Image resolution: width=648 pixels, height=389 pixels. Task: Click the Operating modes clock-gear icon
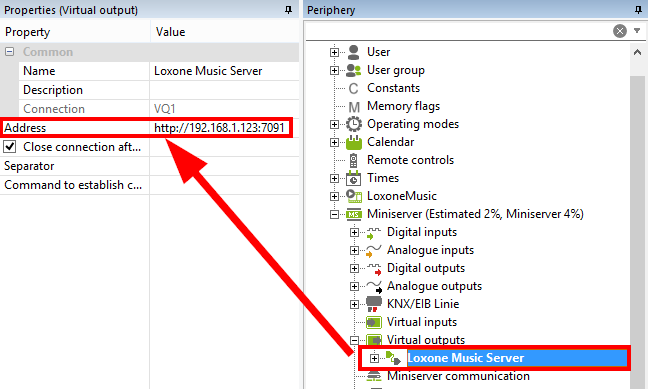click(x=354, y=124)
